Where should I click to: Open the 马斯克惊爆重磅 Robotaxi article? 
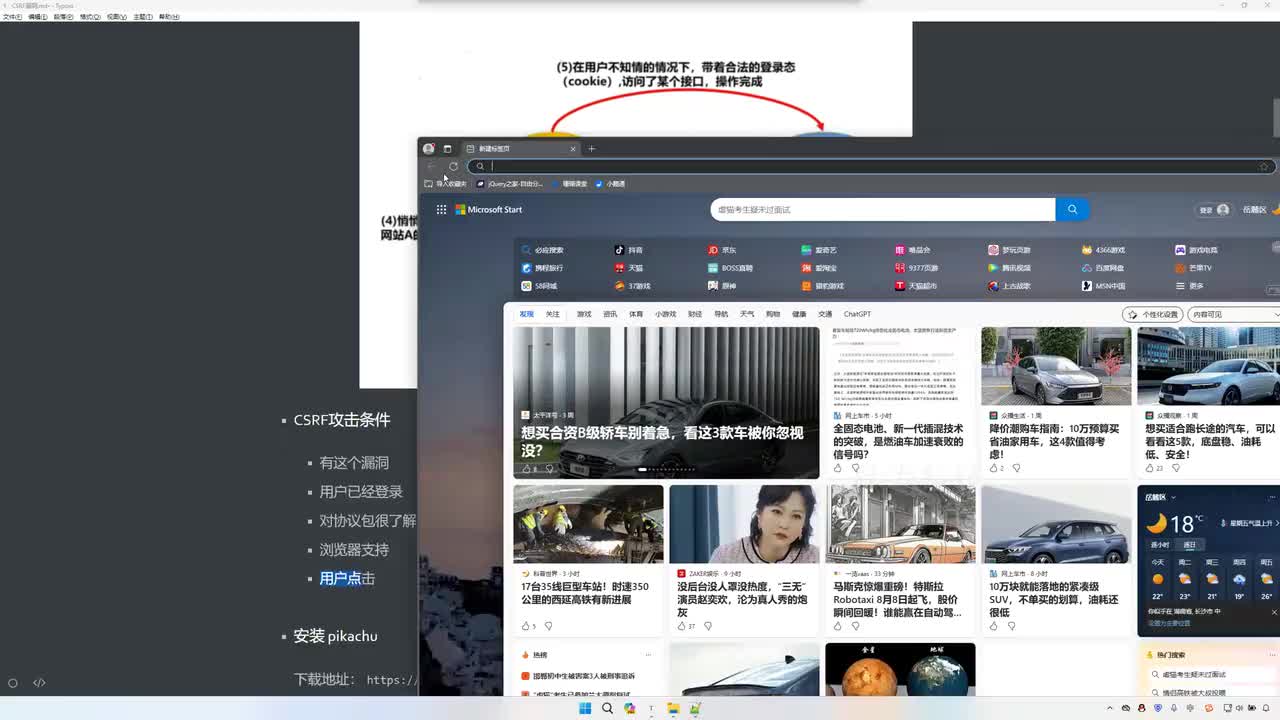897,599
